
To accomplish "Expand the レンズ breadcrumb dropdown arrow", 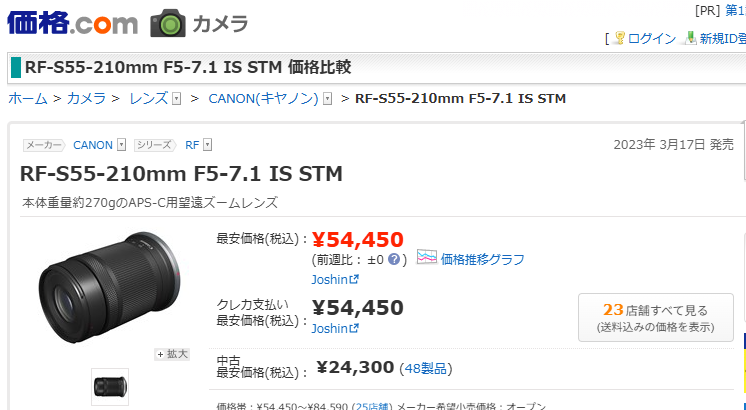I will [x=177, y=99].
